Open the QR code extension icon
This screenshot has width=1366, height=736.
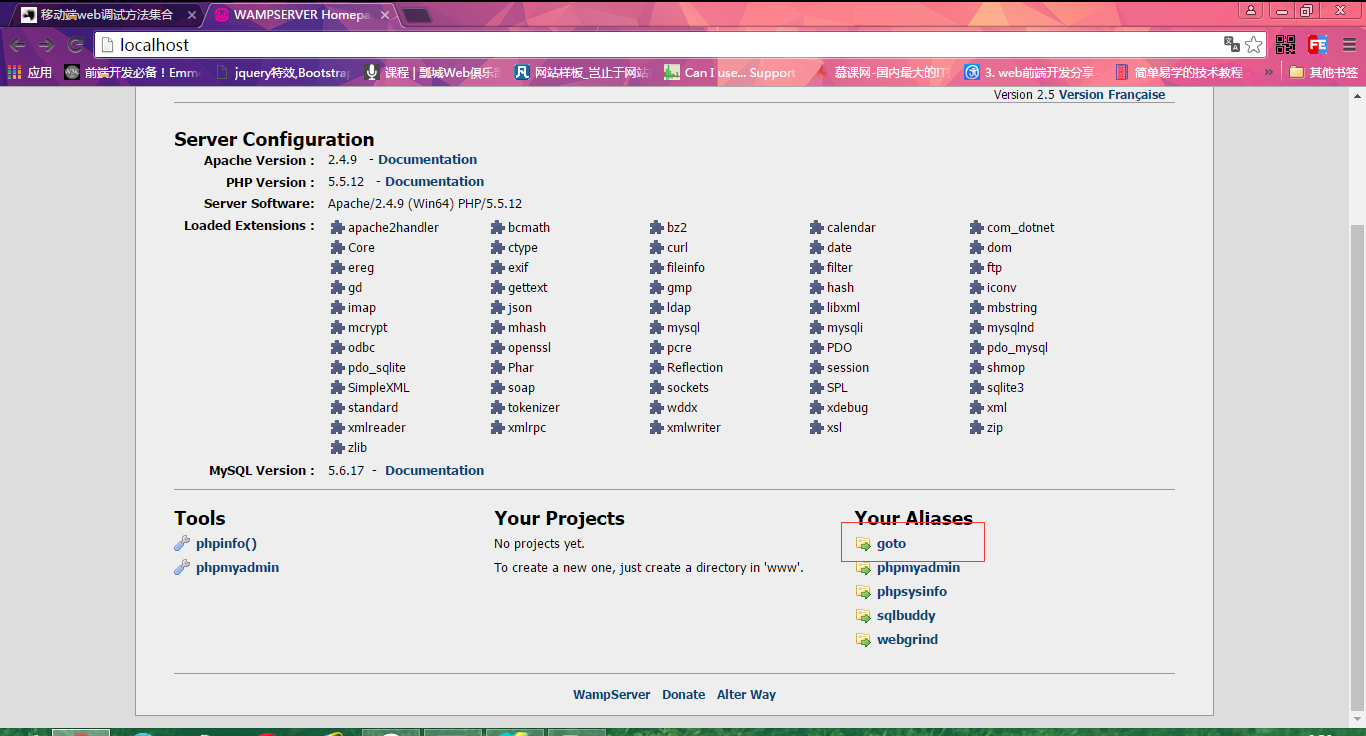(x=1285, y=45)
